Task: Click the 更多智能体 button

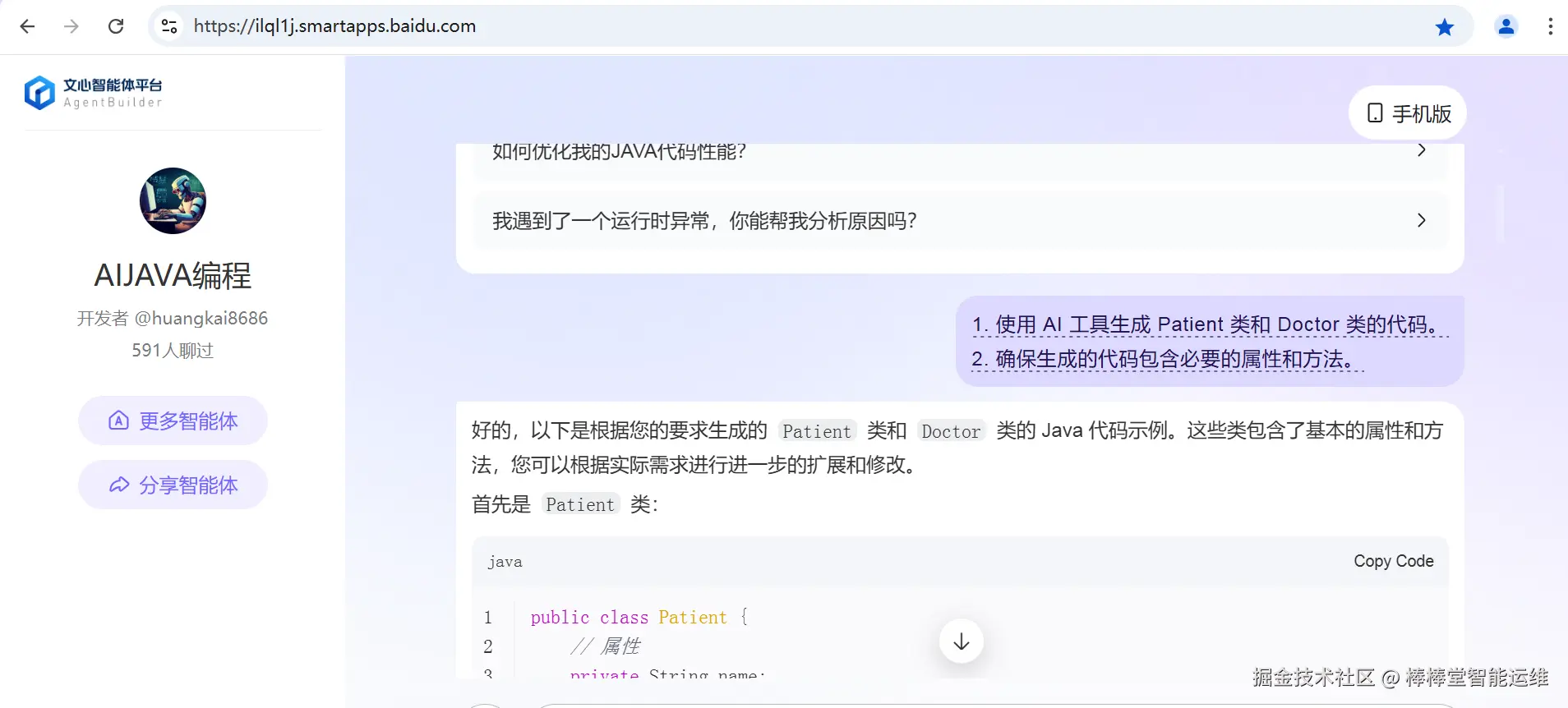Action: click(173, 421)
